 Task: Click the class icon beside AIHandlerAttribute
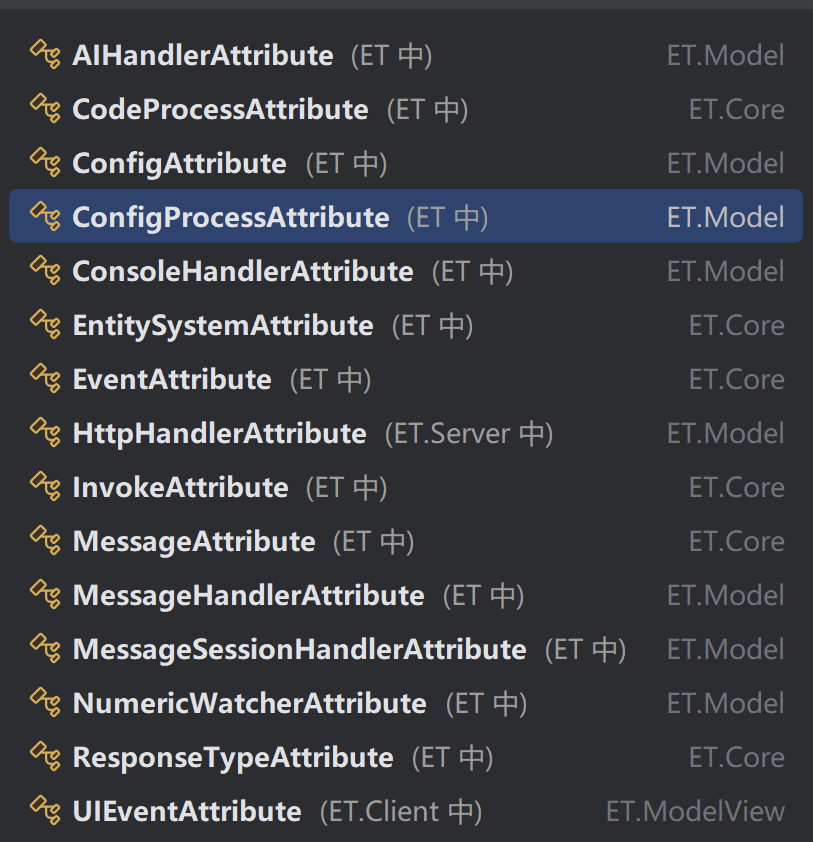pyautogui.click(x=46, y=55)
